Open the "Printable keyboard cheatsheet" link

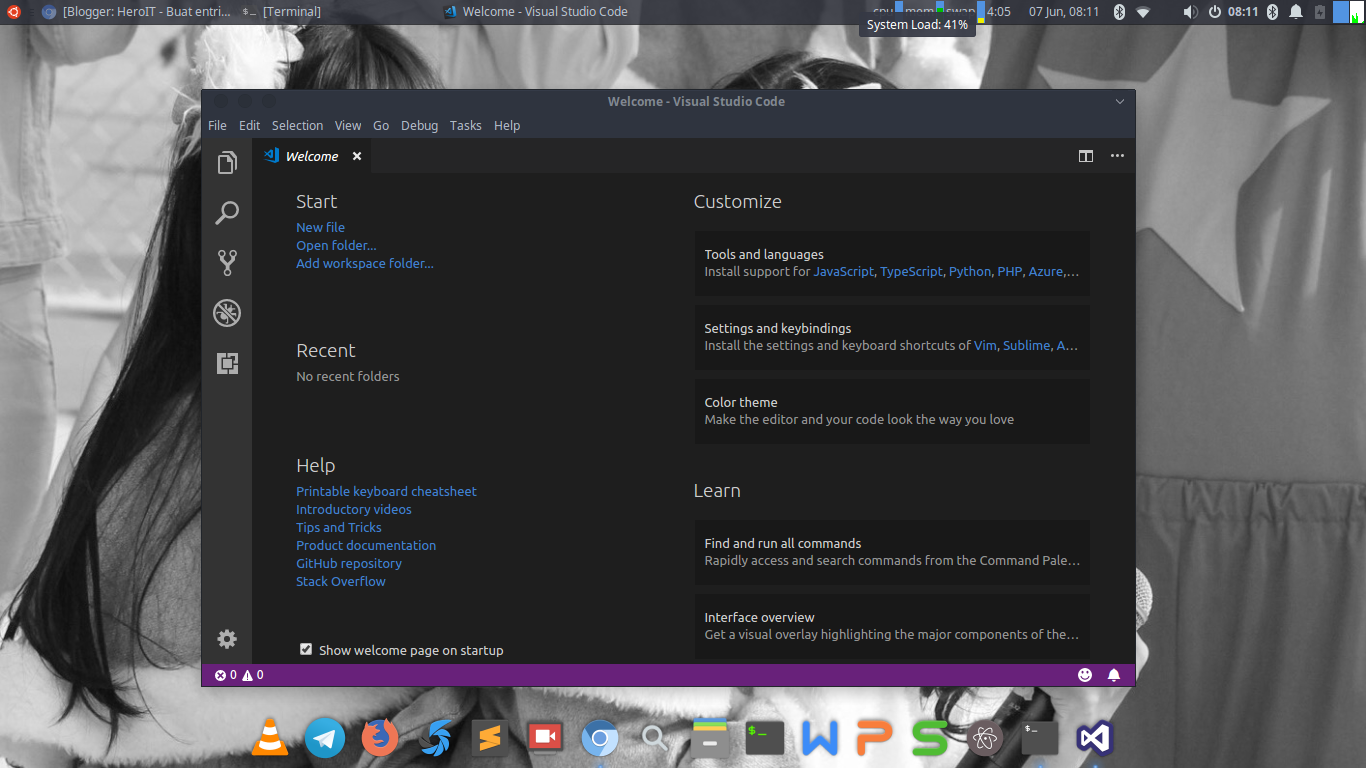pyautogui.click(x=386, y=491)
